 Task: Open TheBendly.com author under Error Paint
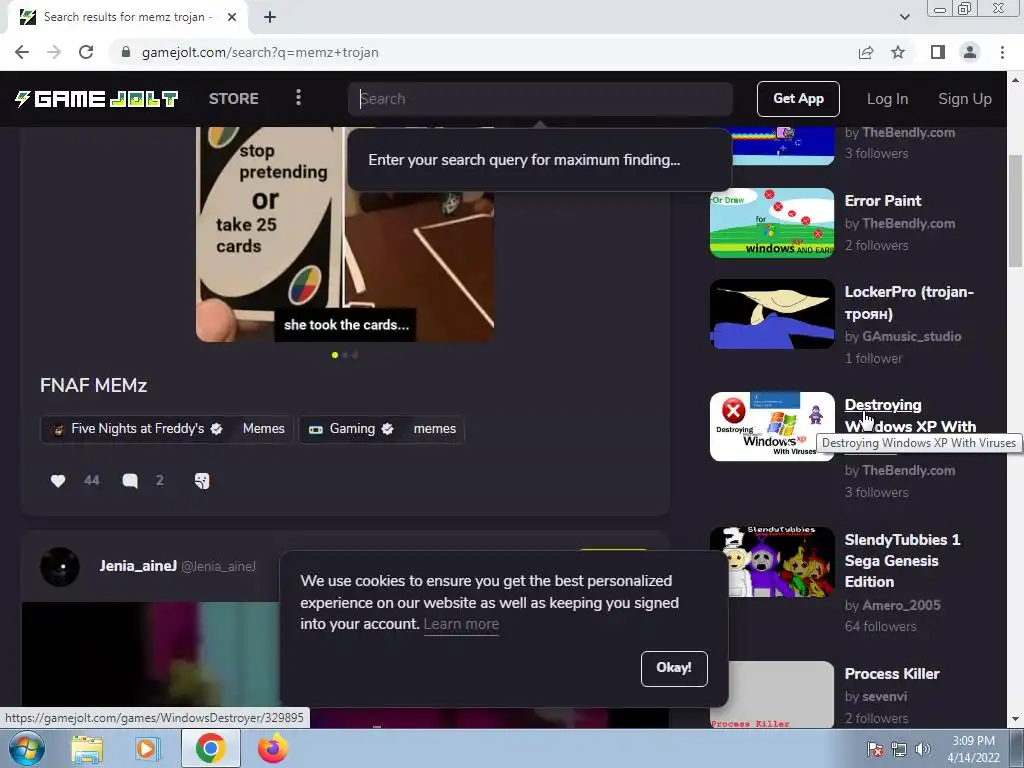[908, 223]
